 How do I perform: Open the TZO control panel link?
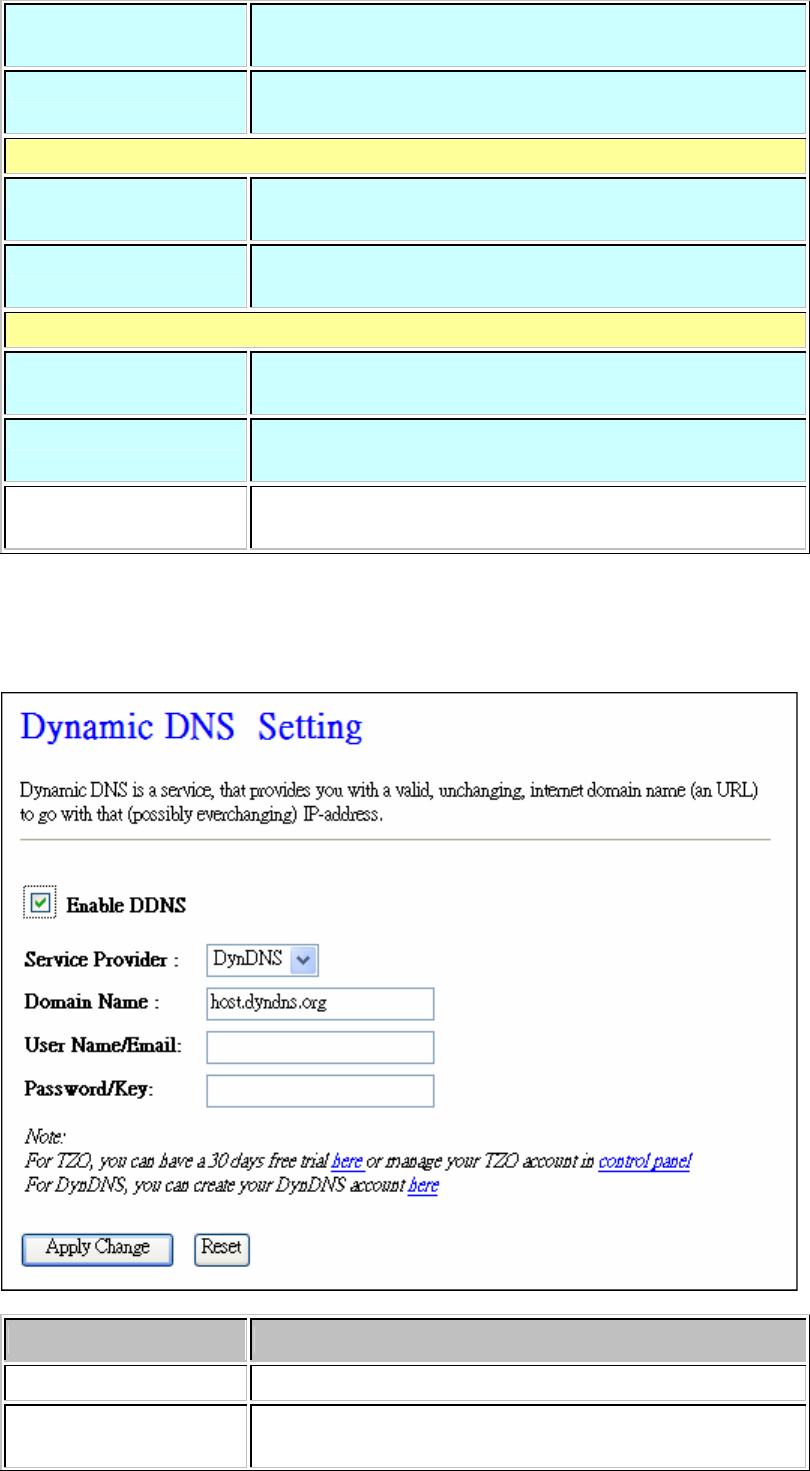(x=644, y=1162)
